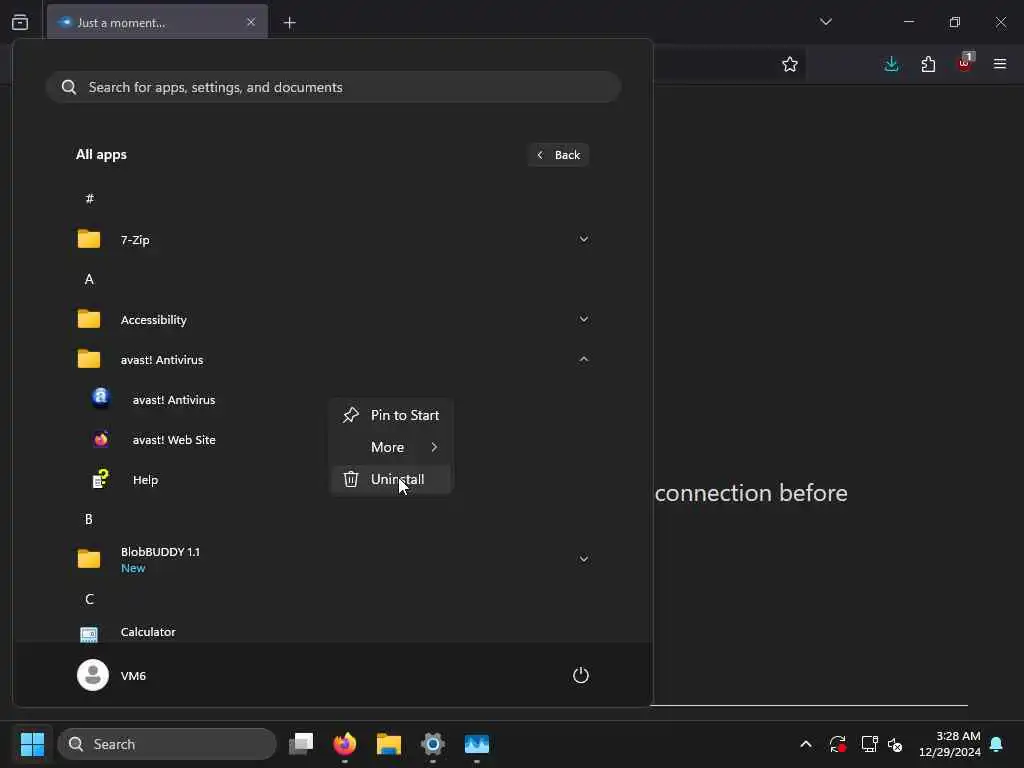
Task: Go Back from All apps
Action: coord(559,155)
